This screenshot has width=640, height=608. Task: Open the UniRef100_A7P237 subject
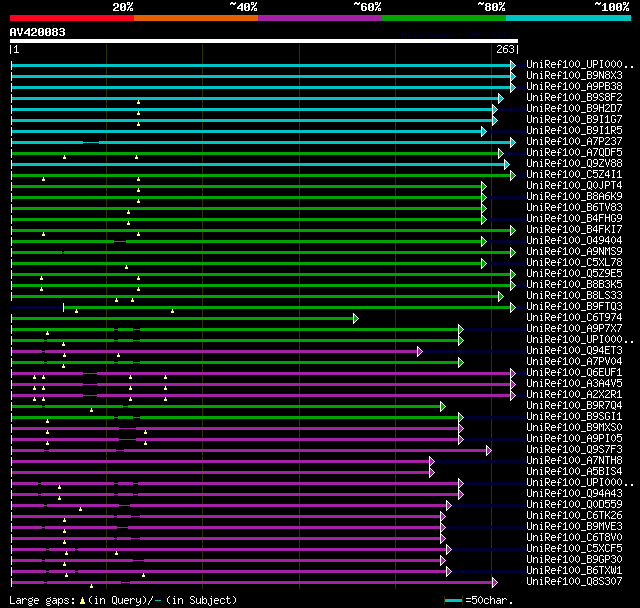pos(574,142)
